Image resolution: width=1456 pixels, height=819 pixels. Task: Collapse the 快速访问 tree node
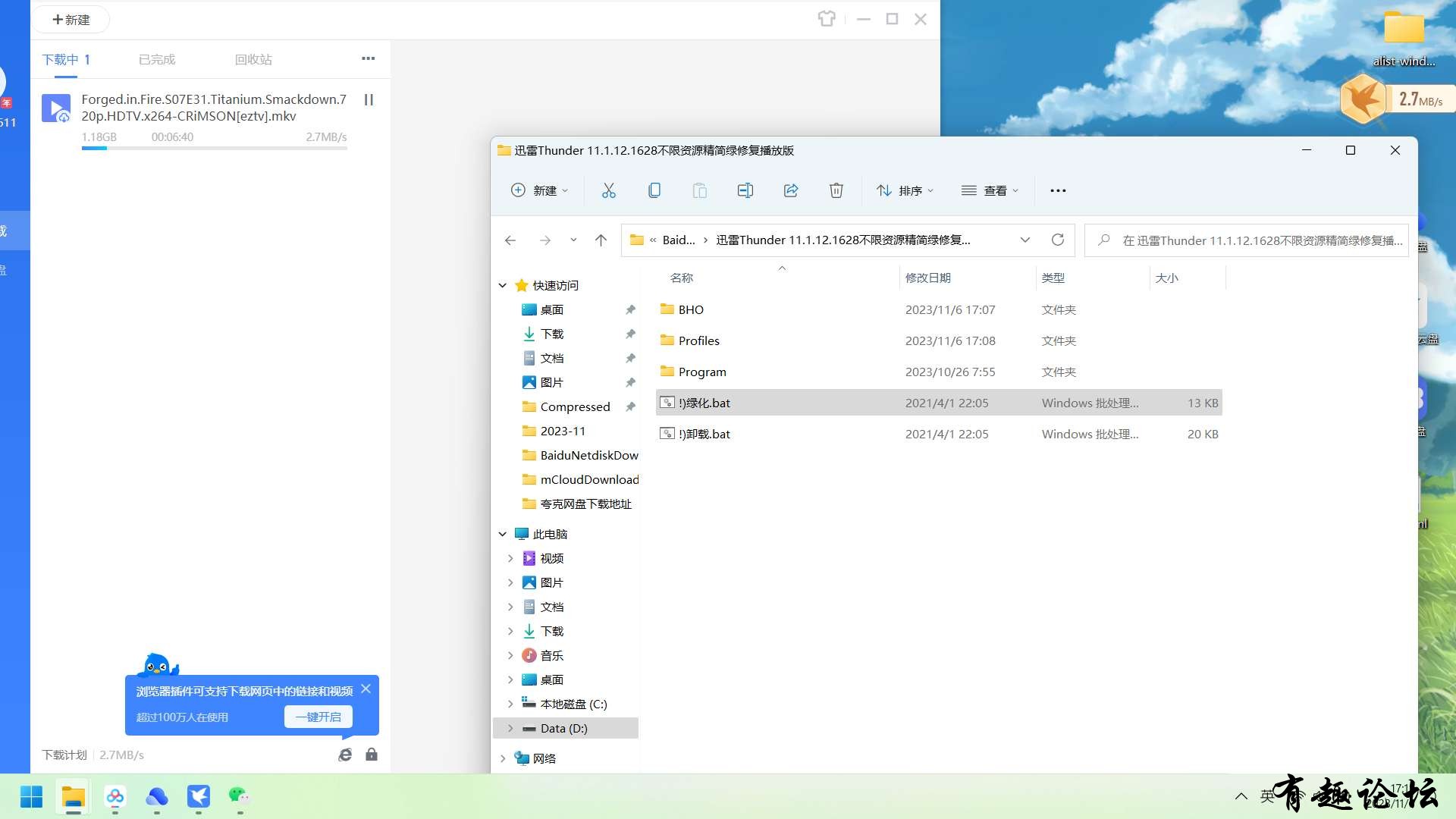503,285
